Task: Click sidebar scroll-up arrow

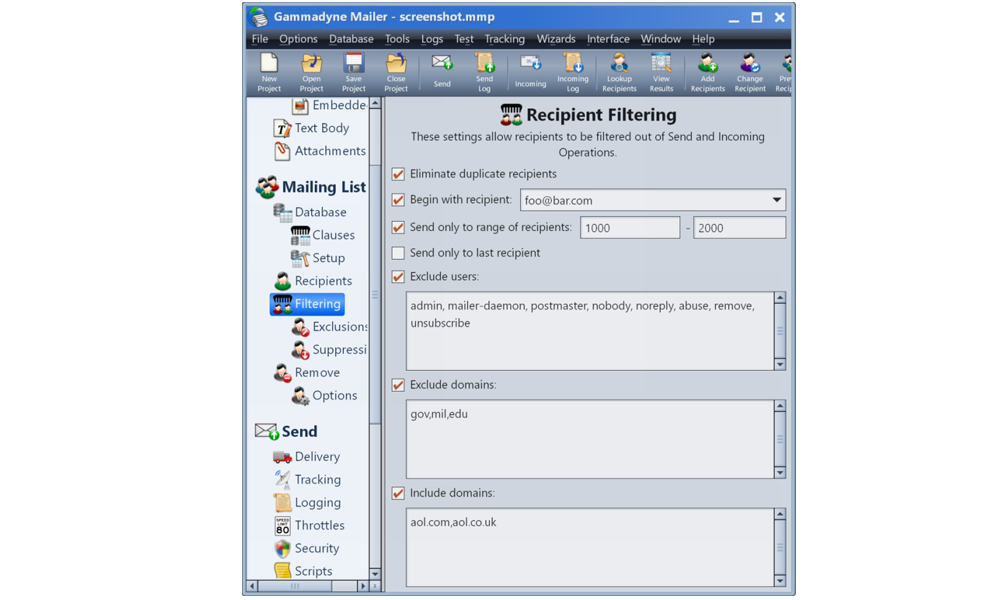Action: [x=375, y=104]
